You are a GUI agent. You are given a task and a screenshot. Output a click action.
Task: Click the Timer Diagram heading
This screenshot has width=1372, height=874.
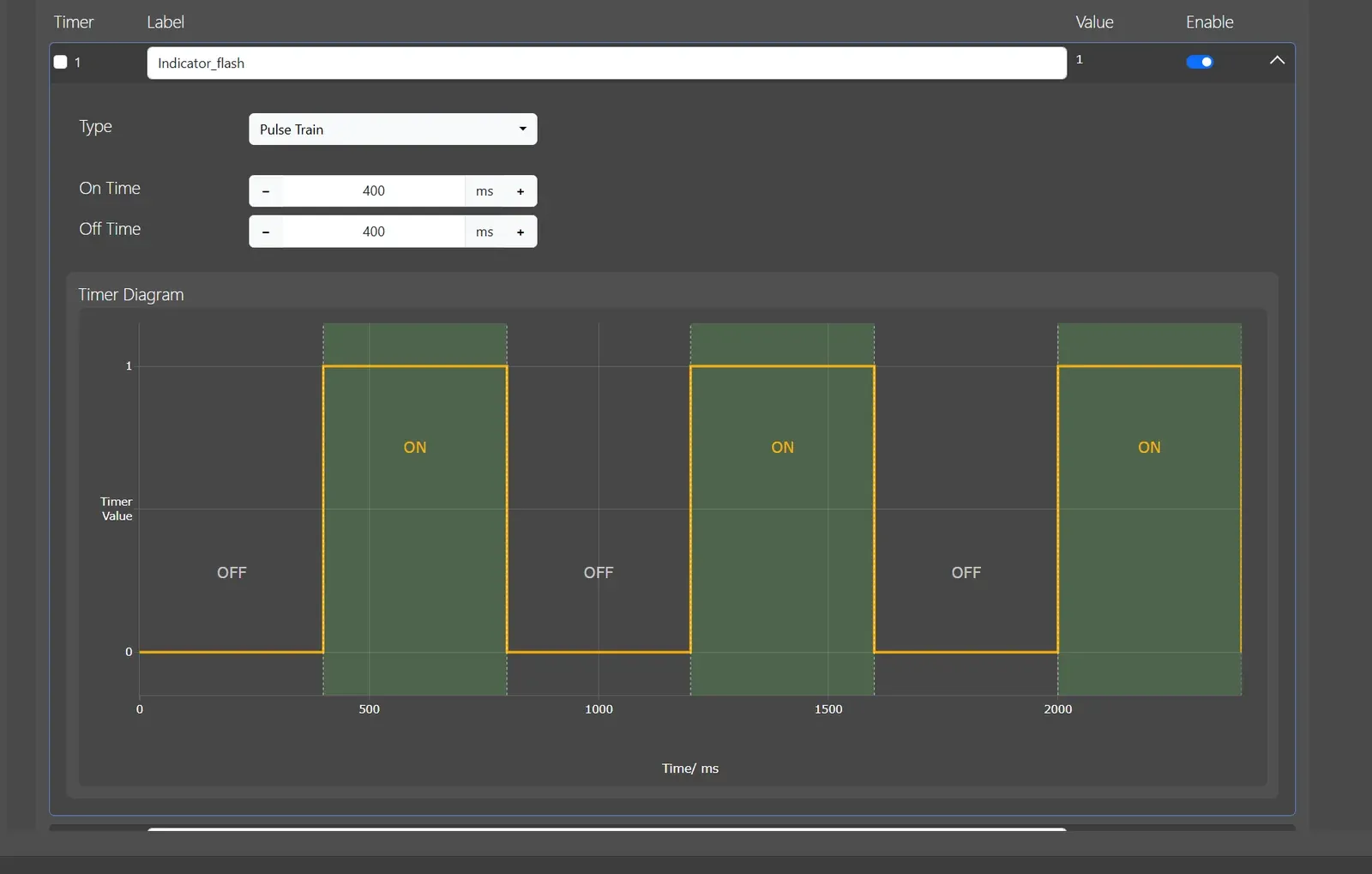point(131,294)
